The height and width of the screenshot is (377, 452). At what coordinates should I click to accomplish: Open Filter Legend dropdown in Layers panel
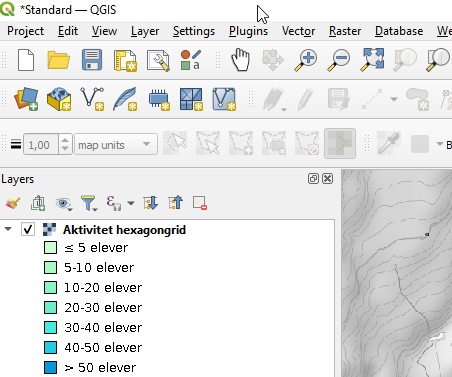[x=89, y=203]
